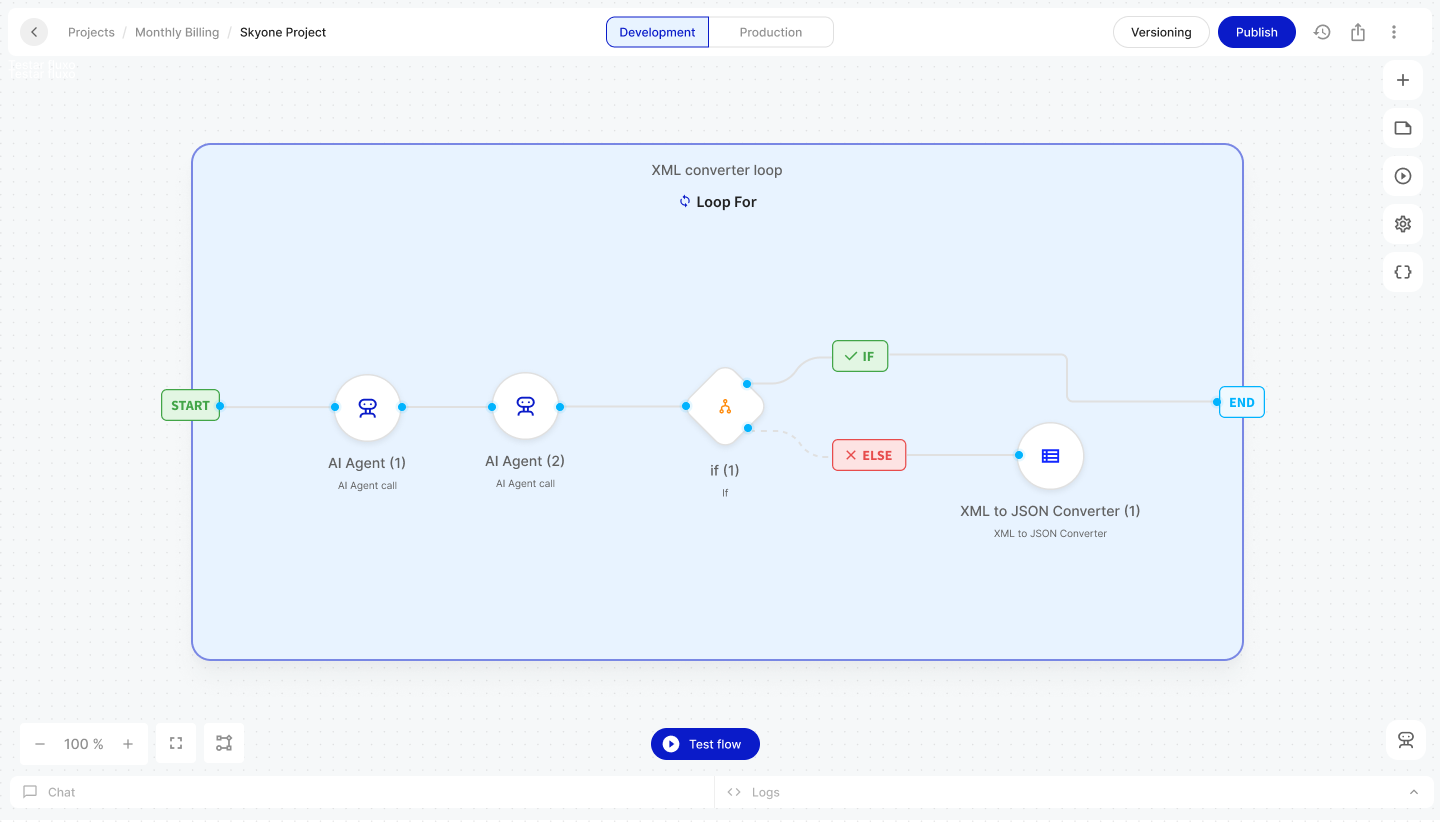Click the back arrow button
Viewport: 1440px width, 822px height.
(x=34, y=32)
